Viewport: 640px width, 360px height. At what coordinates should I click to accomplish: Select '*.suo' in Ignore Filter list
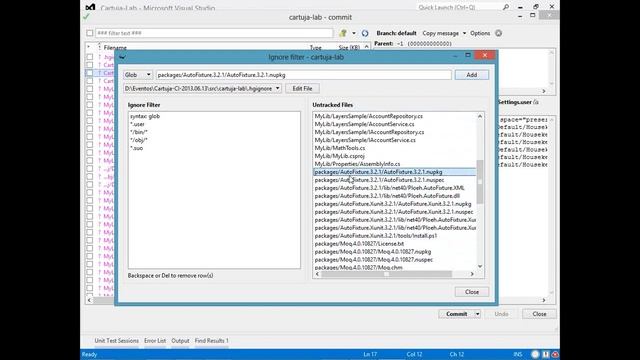point(137,148)
